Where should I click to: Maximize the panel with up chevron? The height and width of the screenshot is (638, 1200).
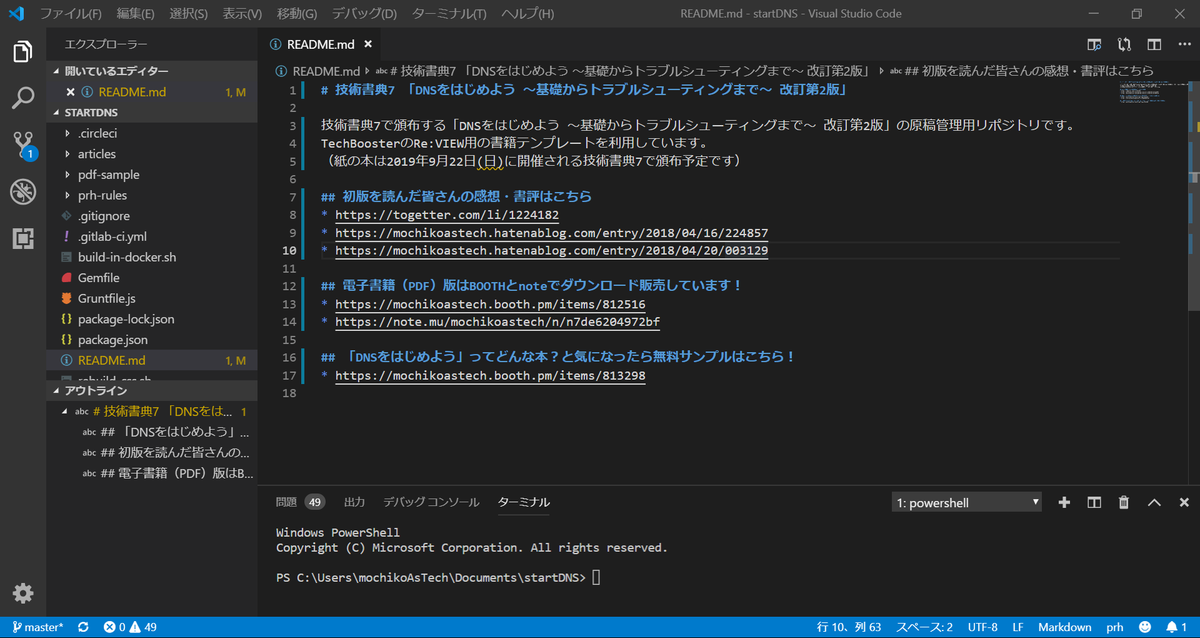tap(1154, 502)
